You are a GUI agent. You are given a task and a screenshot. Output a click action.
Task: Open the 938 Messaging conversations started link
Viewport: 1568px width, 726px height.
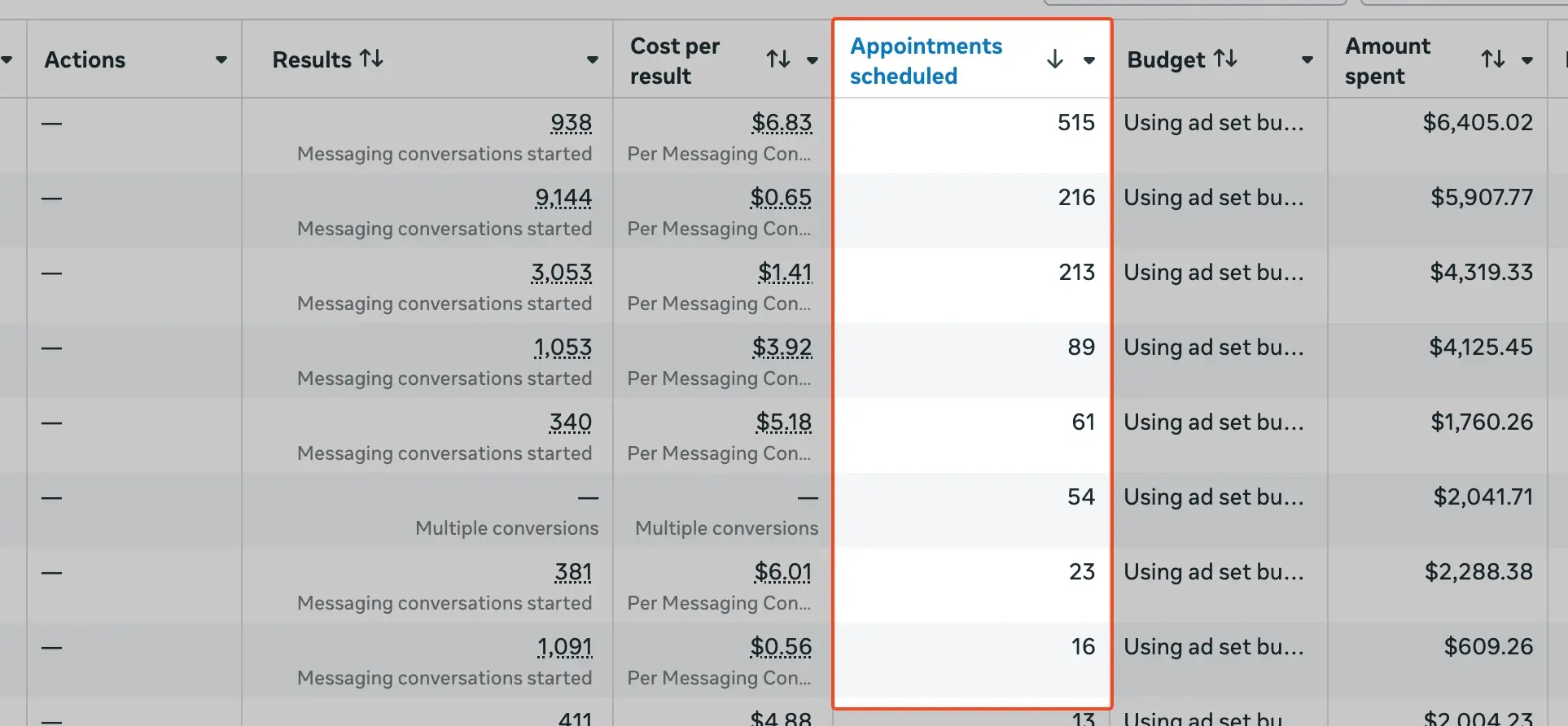point(572,123)
